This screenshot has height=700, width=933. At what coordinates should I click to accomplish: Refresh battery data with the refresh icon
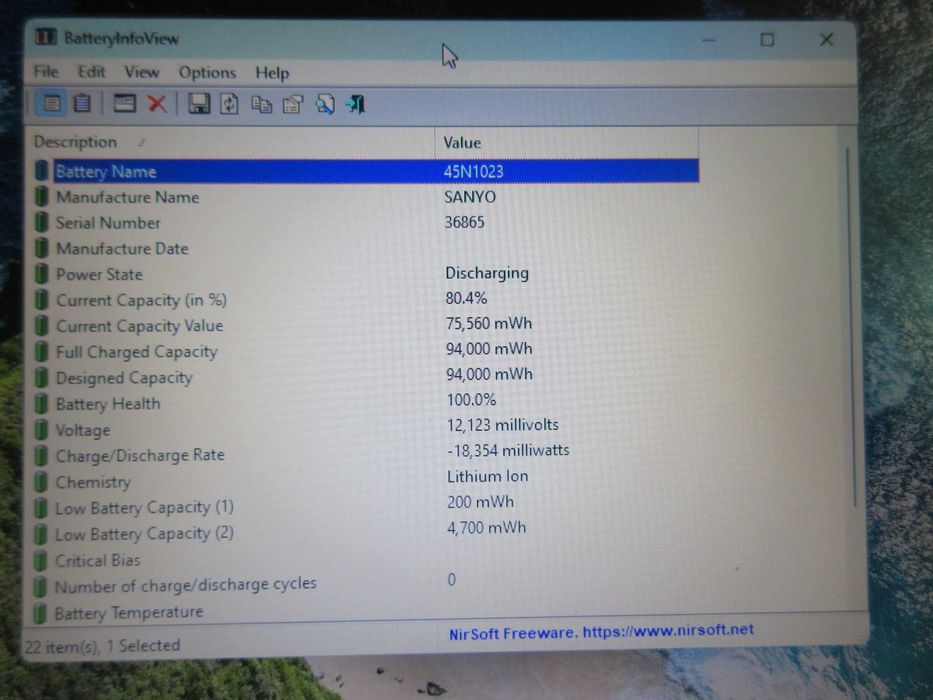[x=230, y=104]
